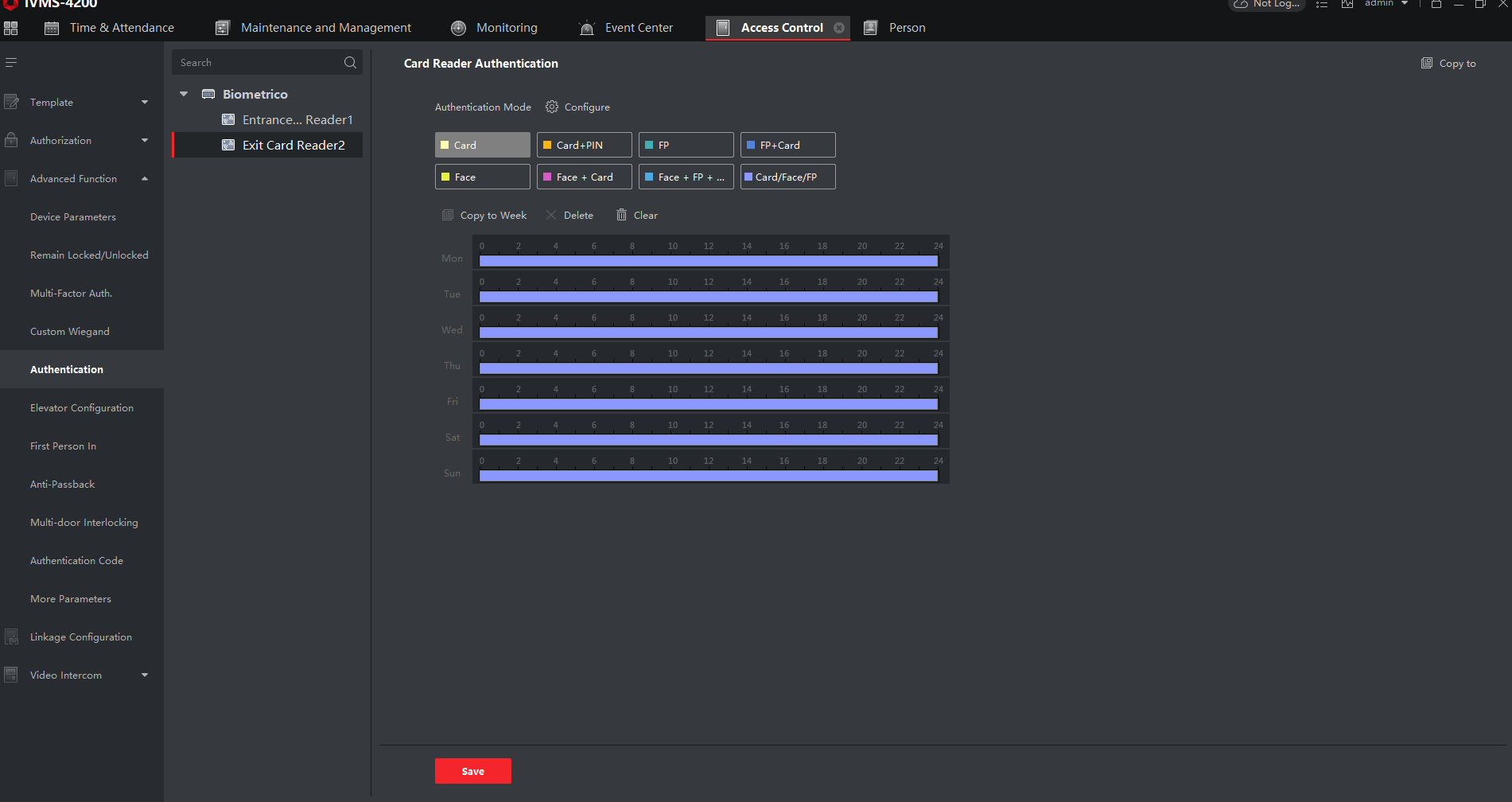Screen dimensions: 1512x802
Task: Select Card+PIN authentication mode
Action: click(585, 145)
